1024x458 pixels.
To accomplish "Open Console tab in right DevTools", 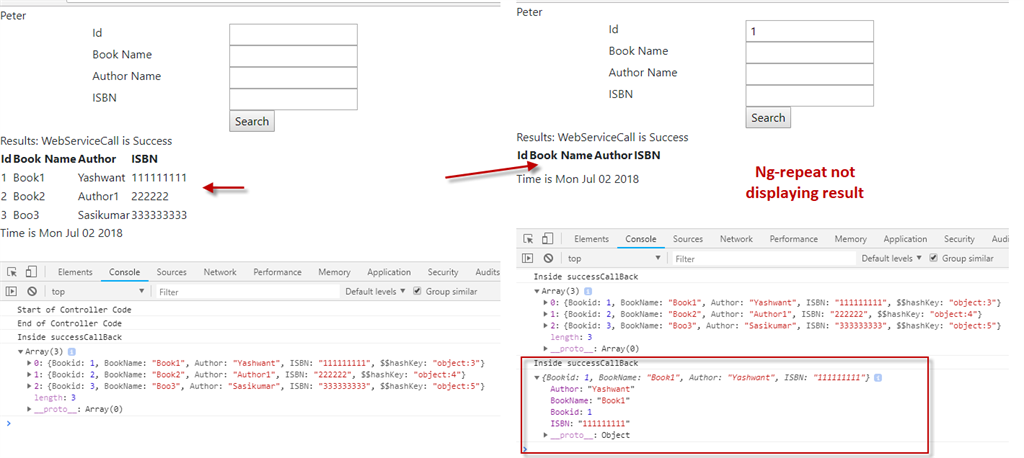I will pos(641,239).
